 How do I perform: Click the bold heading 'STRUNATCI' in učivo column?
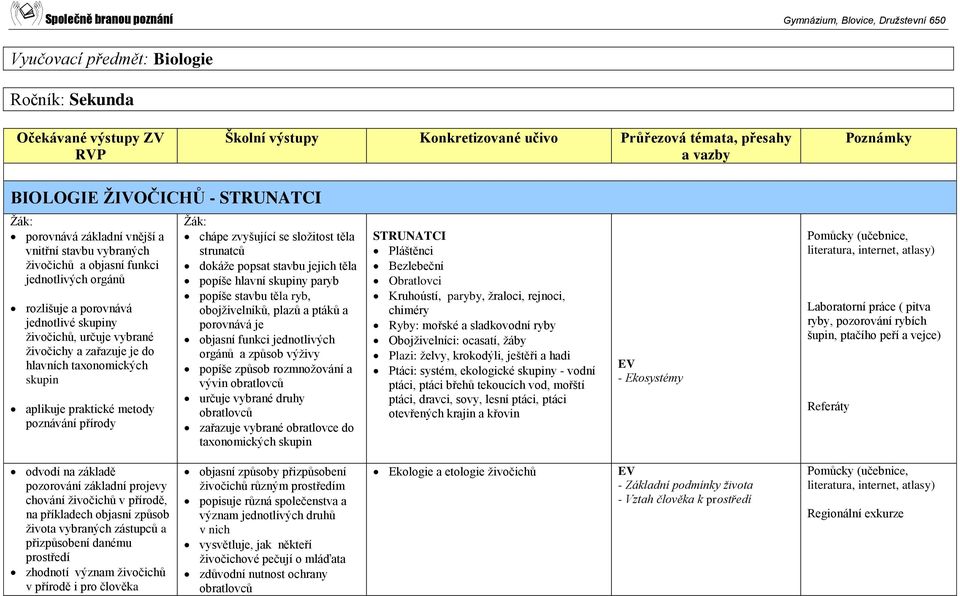point(409,236)
